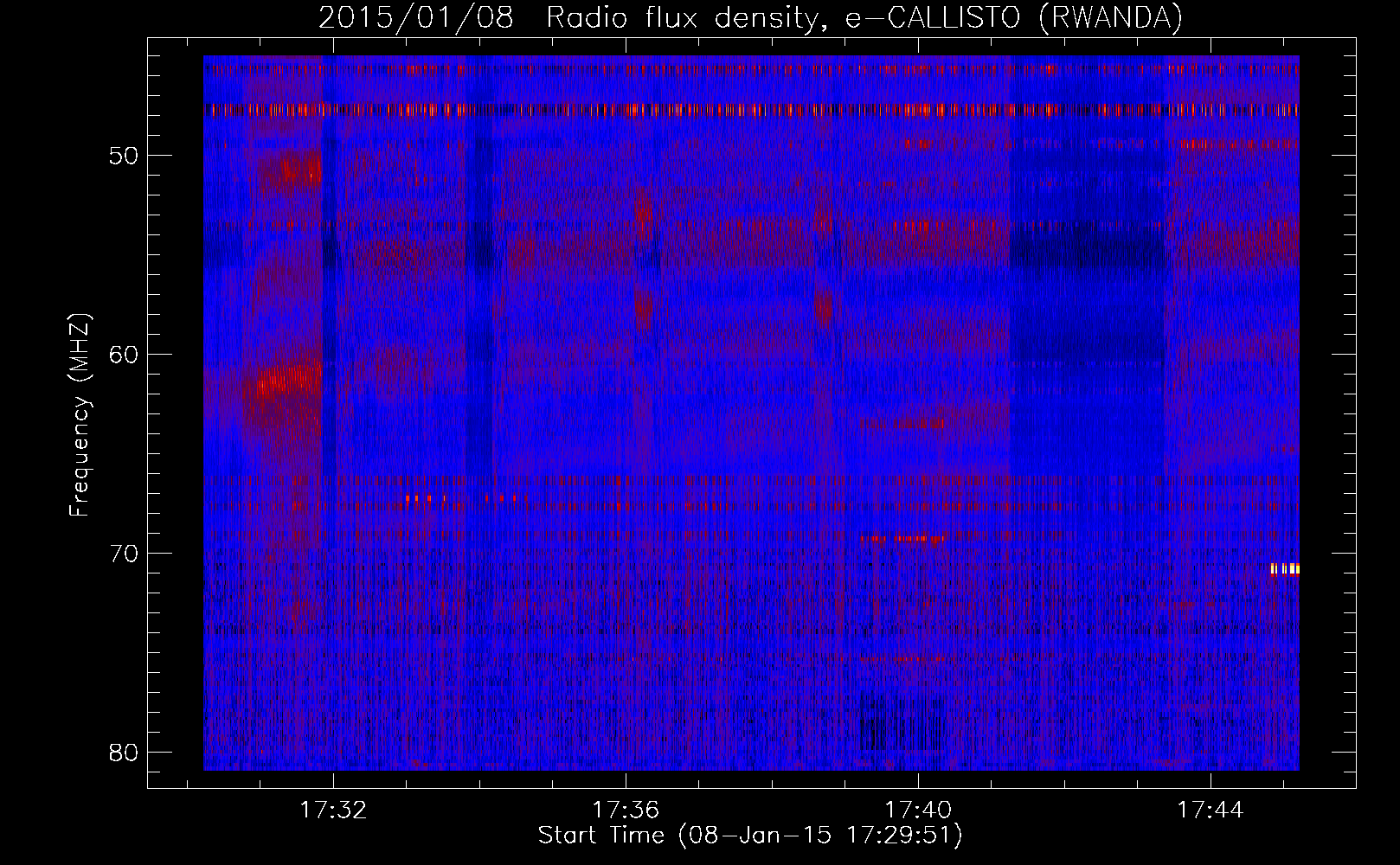The width and height of the screenshot is (1400, 865).
Task: Click the 17:40 time tick label
Action: (x=918, y=811)
